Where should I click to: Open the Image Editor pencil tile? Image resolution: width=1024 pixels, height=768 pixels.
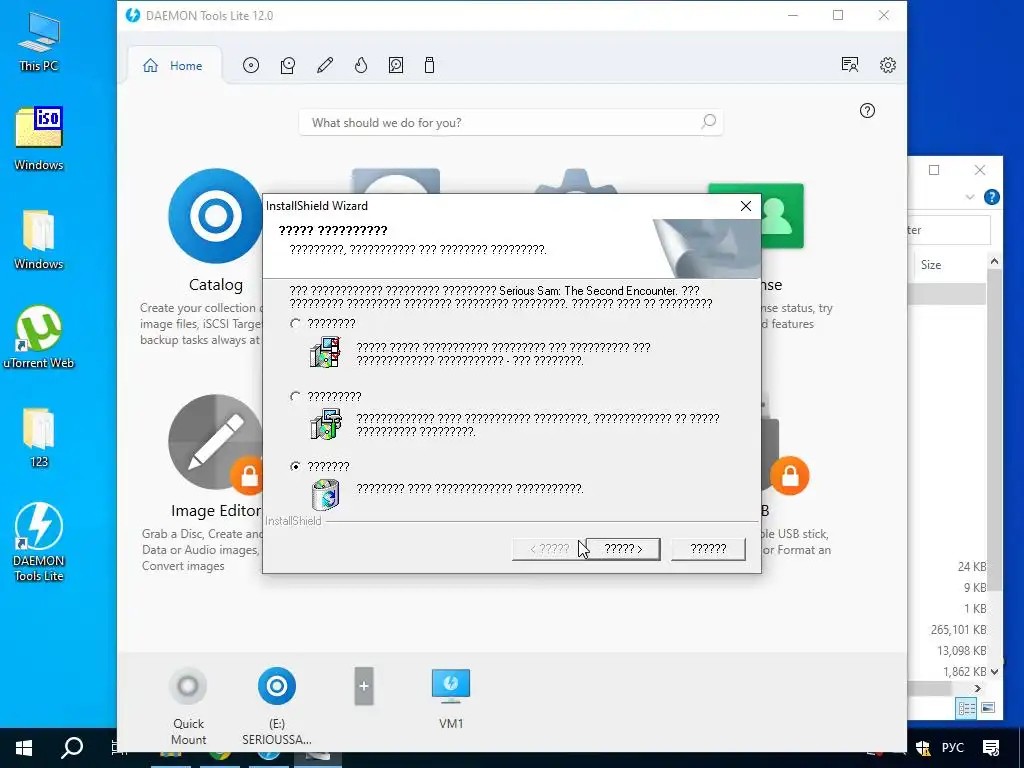[216, 442]
